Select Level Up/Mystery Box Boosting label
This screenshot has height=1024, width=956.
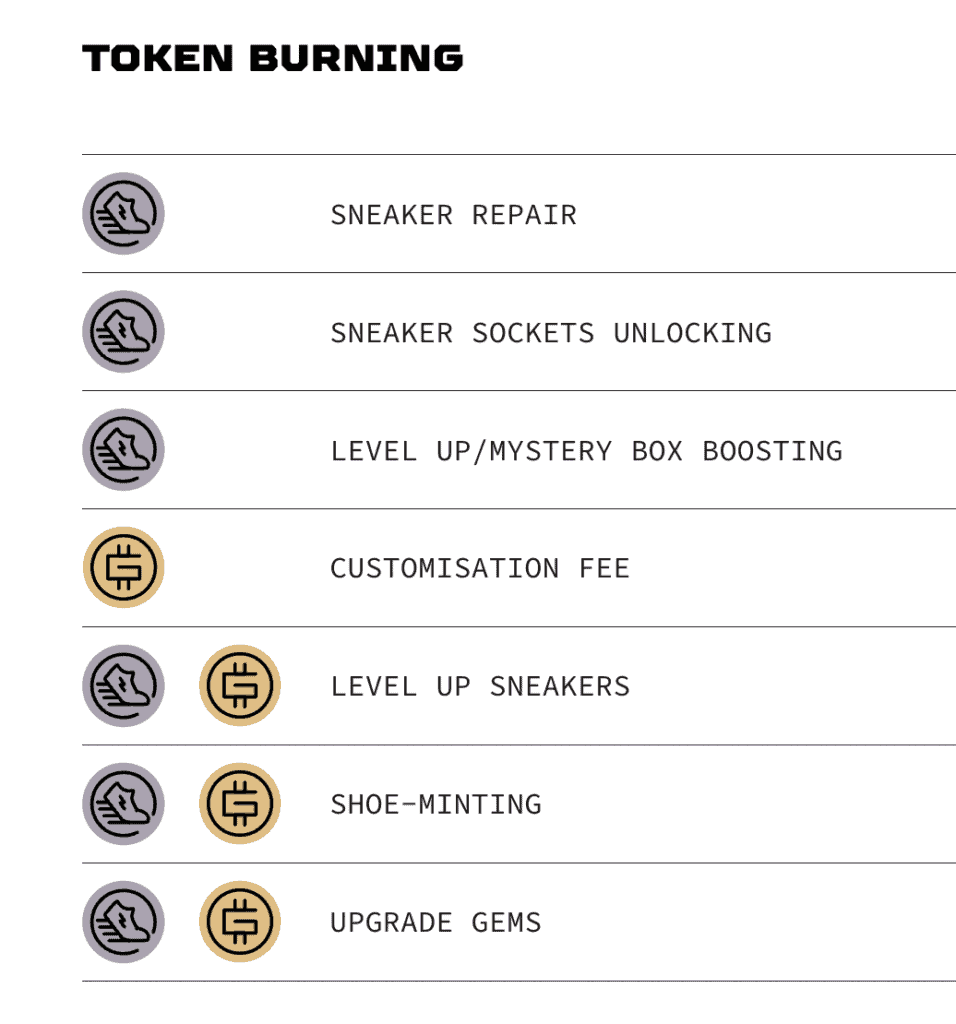point(586,451)
